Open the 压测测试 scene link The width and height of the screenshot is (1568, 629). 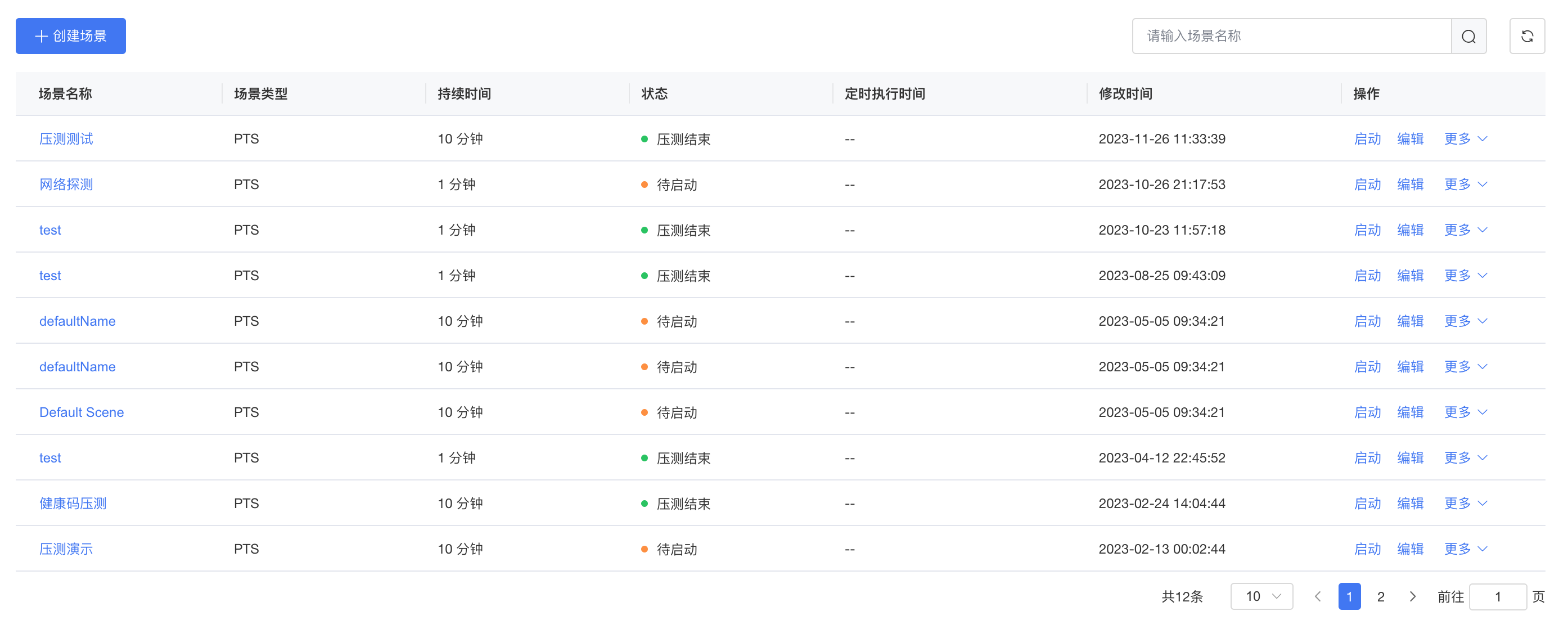(x=66, y=139)
